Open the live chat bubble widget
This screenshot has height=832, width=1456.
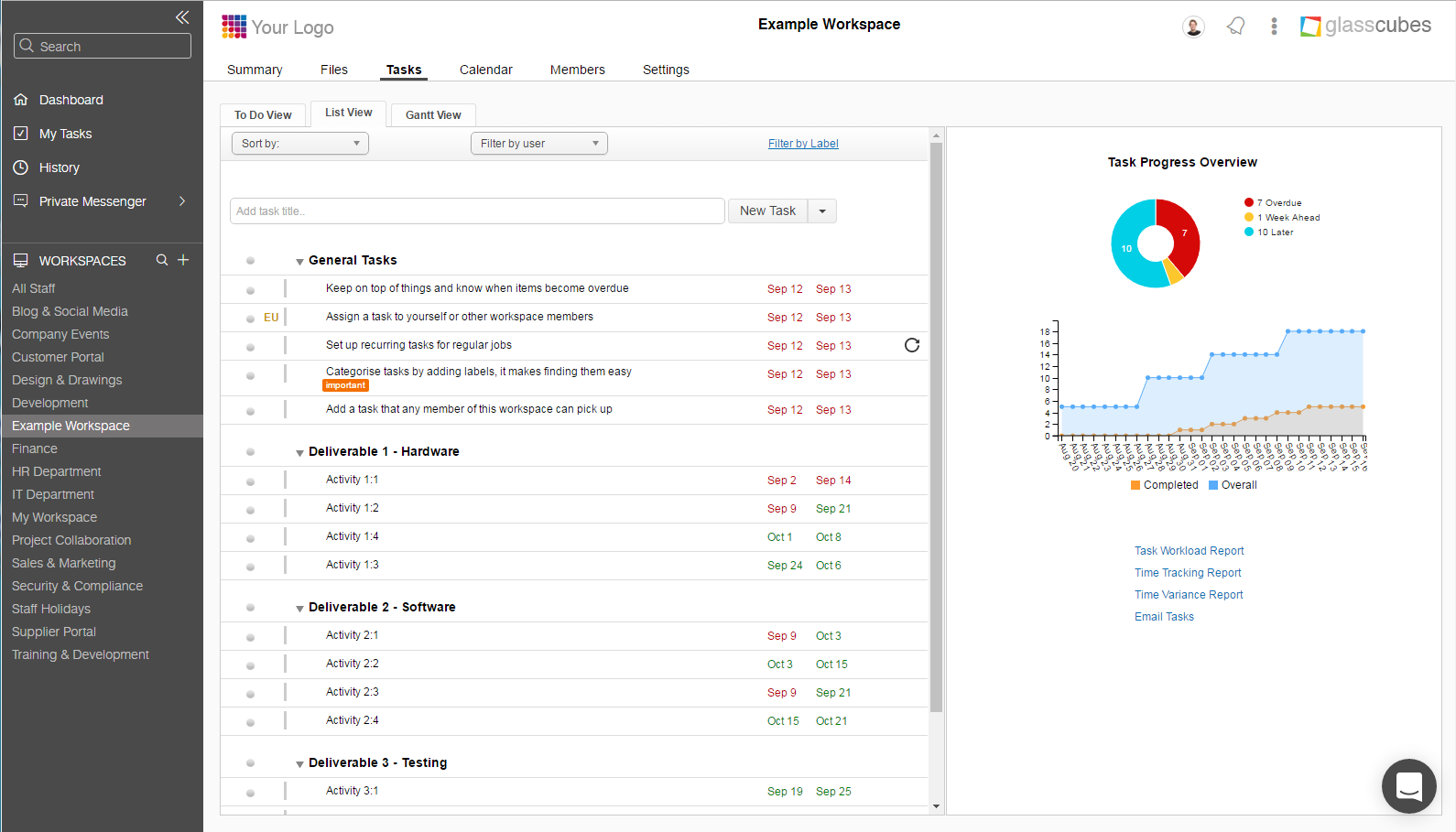[1408, 786]
